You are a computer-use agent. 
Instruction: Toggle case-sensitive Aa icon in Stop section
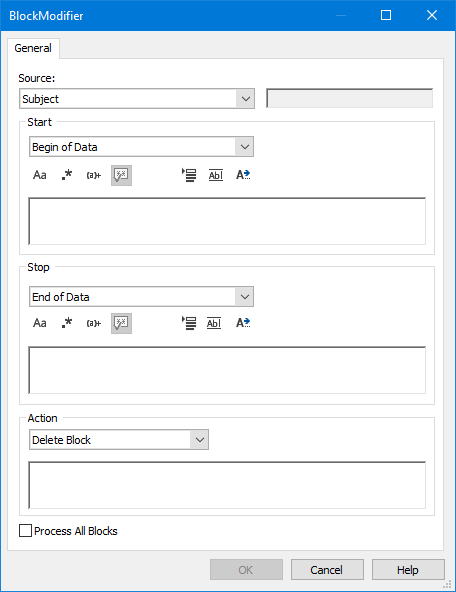click(40, 323)
